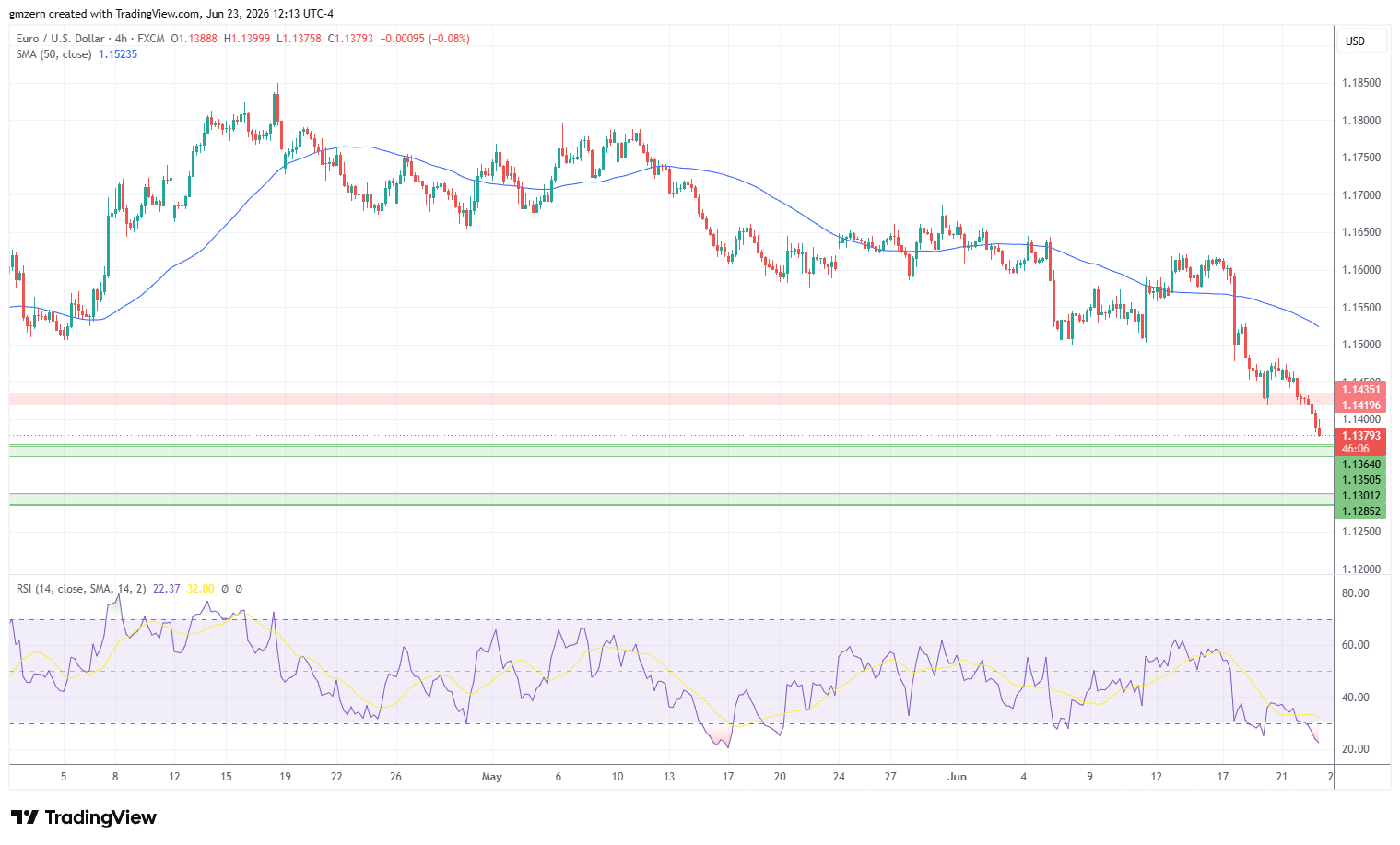The image size is (1400, 845).
Task: Select the upper green support zone
Action: 671,451
